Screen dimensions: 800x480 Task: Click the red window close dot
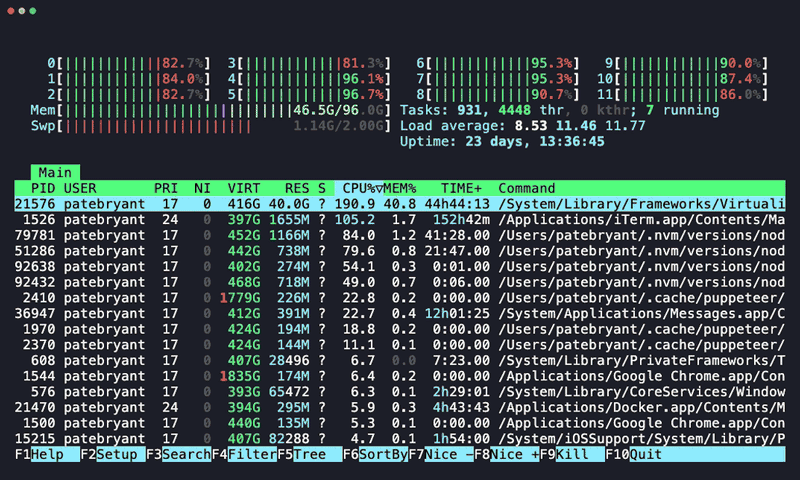(x=11, y=11)
